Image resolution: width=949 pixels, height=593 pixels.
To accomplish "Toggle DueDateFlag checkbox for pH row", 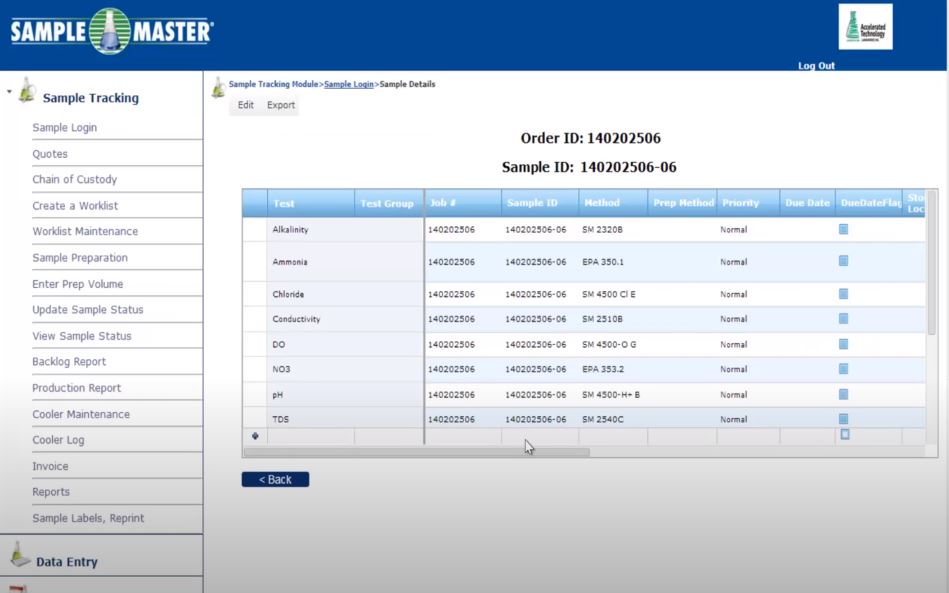I will pos(843,394).
